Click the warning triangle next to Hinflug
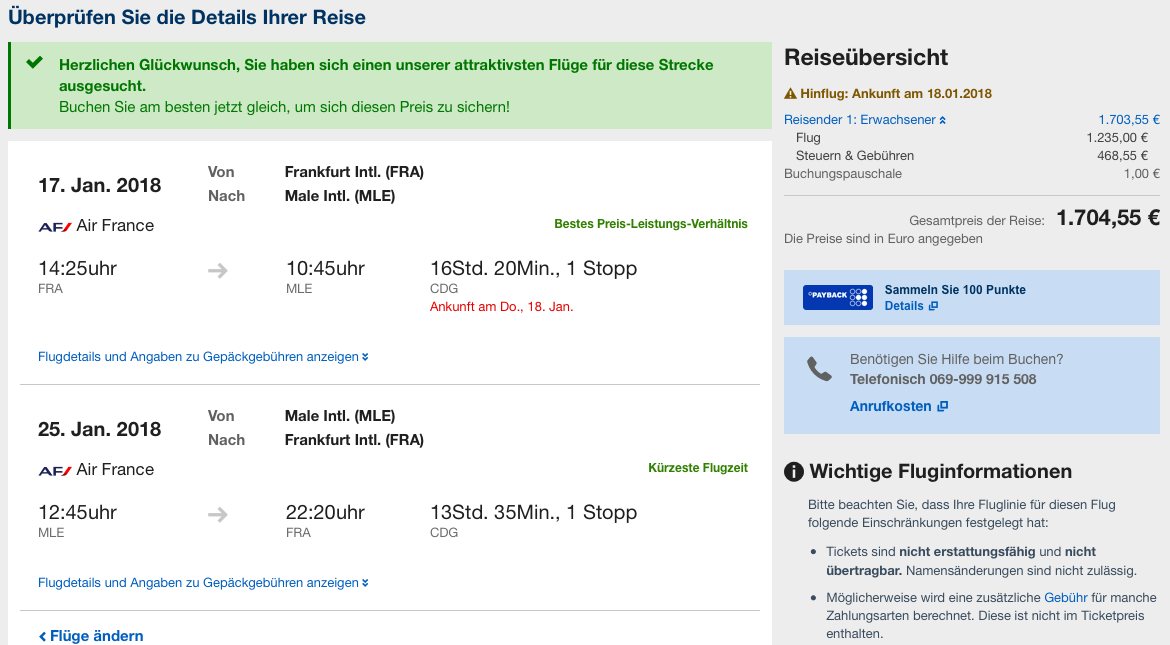The height and width of the screenshot is (645, 1170). click(x=791, y=94)
